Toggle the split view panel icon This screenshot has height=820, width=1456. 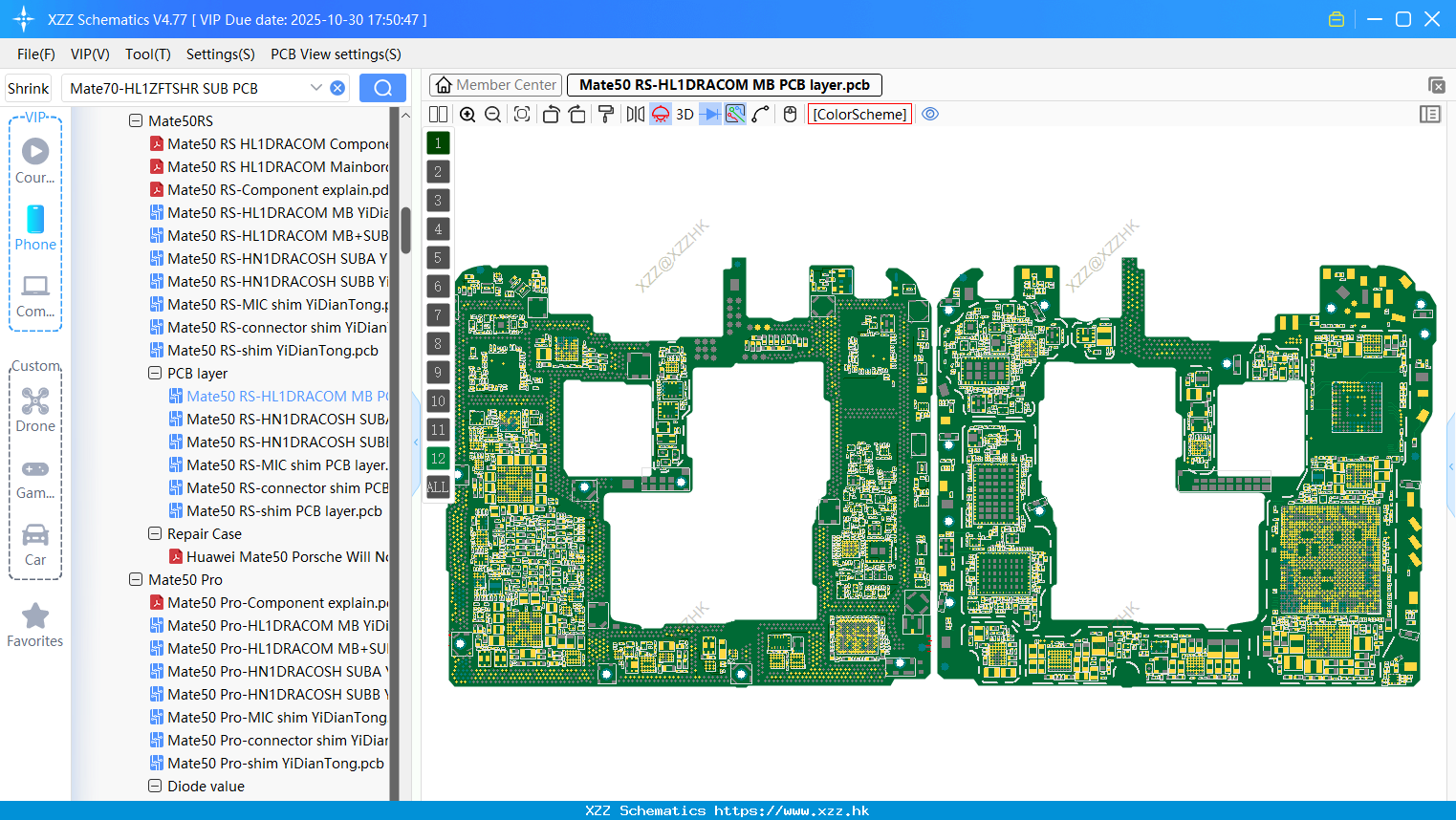click(x=438, y=114)
